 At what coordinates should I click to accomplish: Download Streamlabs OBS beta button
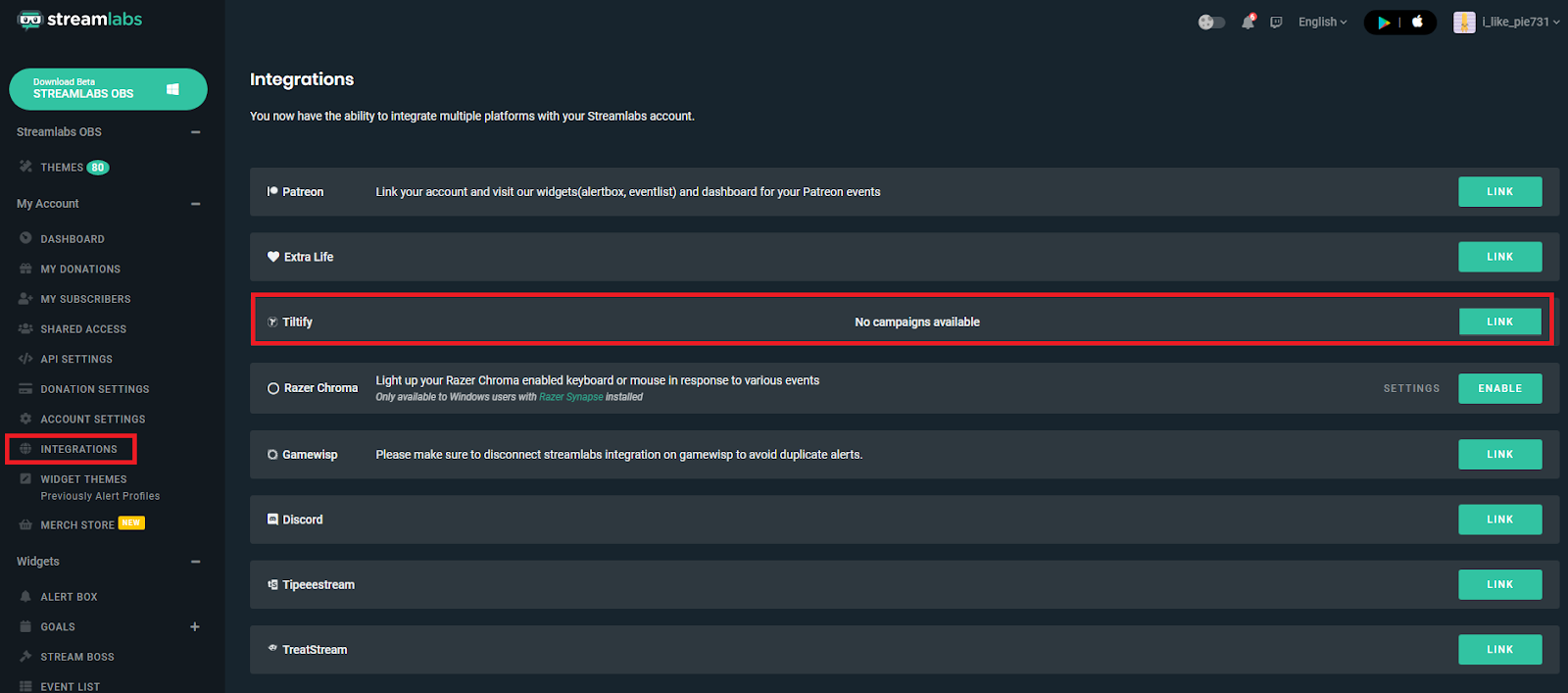pyautogui.click(x=108, y=89)
